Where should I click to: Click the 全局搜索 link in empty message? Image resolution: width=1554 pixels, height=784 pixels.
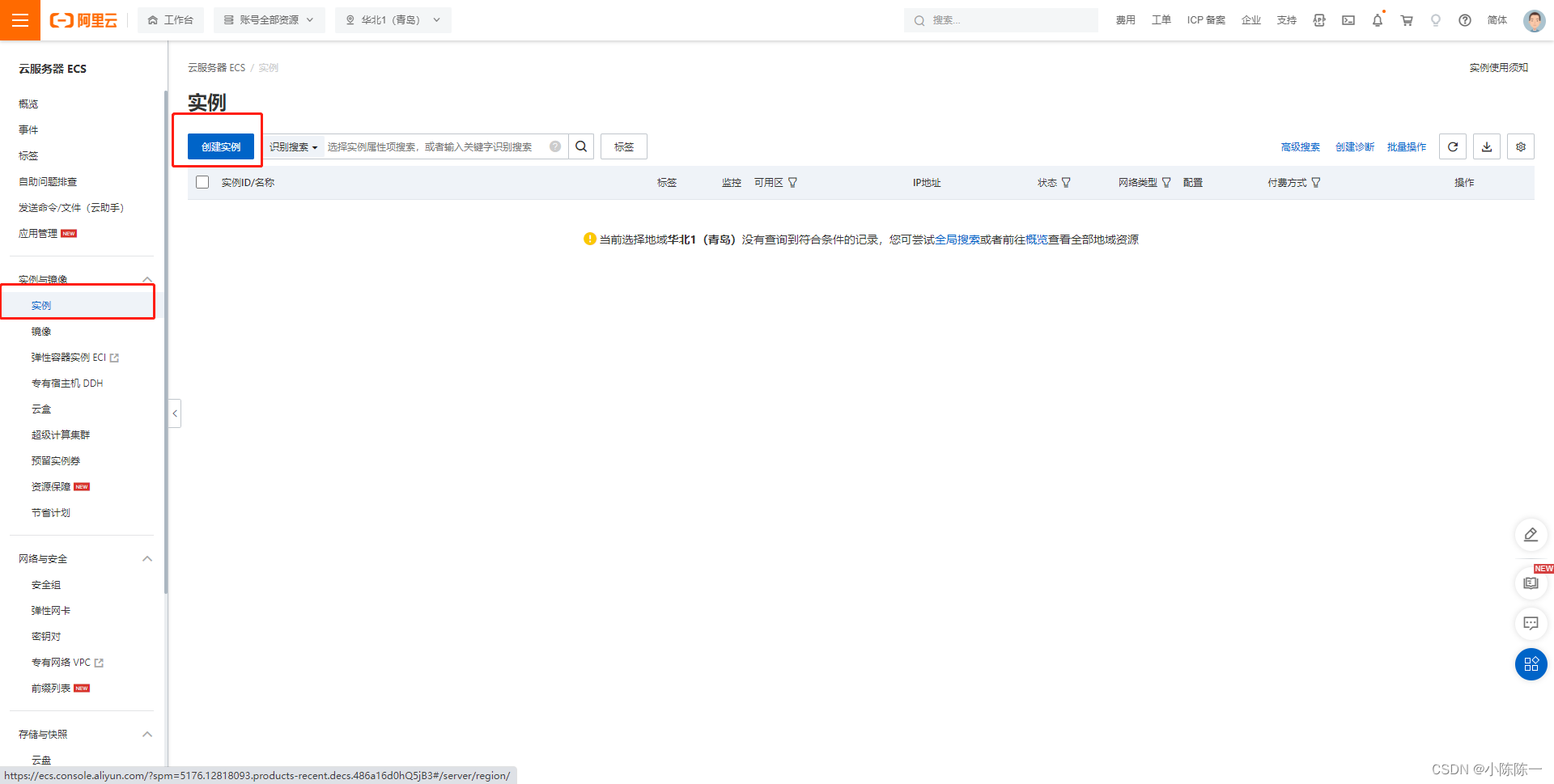[957, 239]
